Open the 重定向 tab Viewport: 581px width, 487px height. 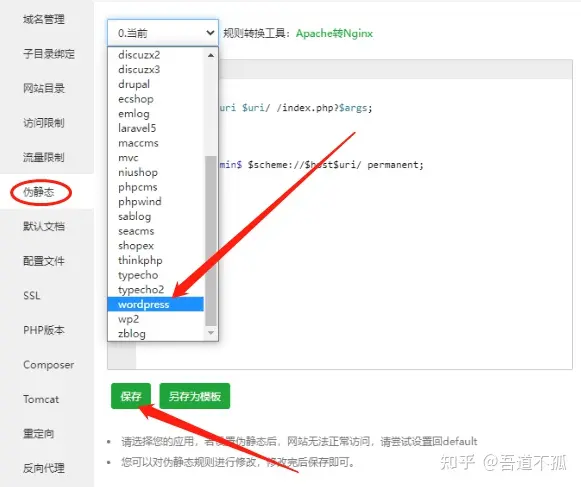click(39, 433)
